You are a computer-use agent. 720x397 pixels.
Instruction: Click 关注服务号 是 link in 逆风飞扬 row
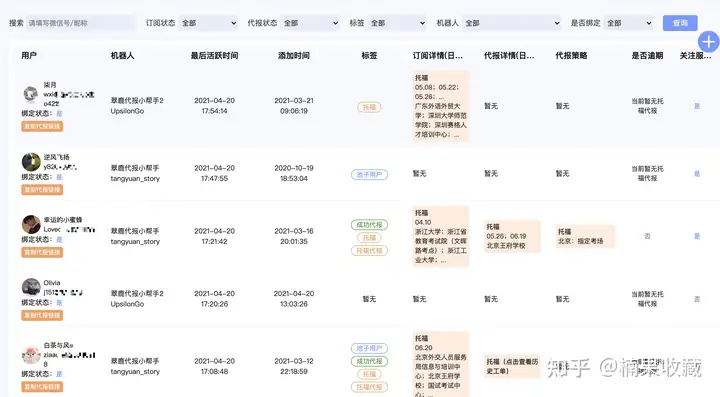tap(697, 173)
